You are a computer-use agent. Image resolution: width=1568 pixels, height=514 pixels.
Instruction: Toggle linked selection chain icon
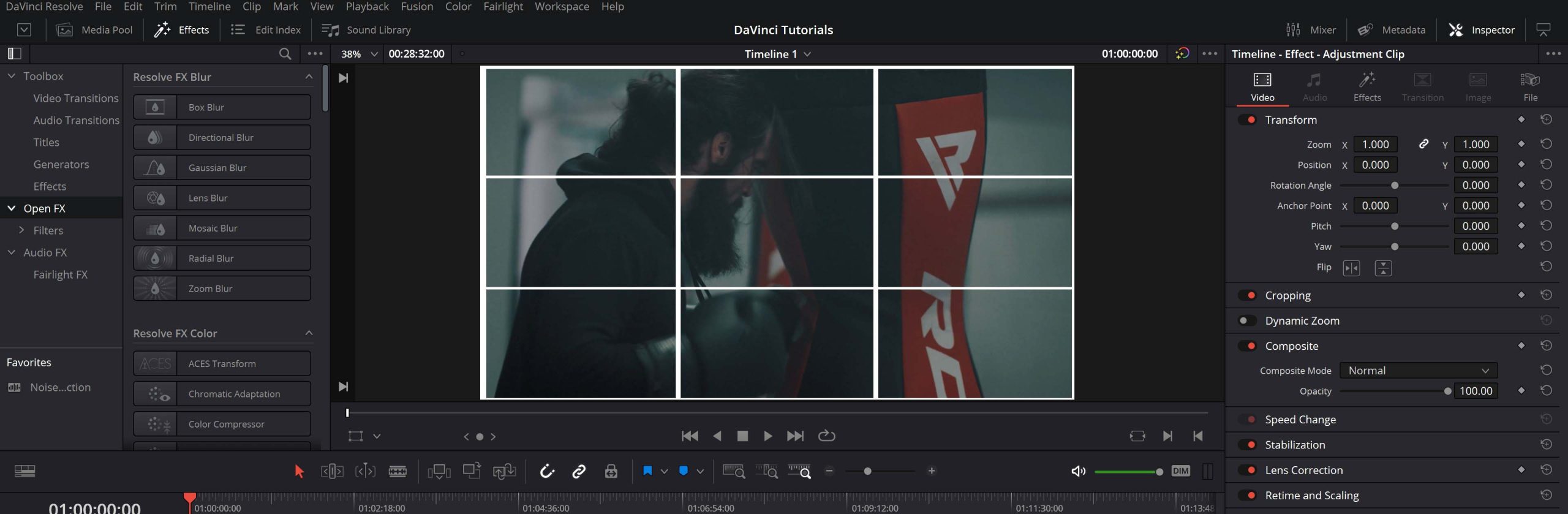point(579,471)
